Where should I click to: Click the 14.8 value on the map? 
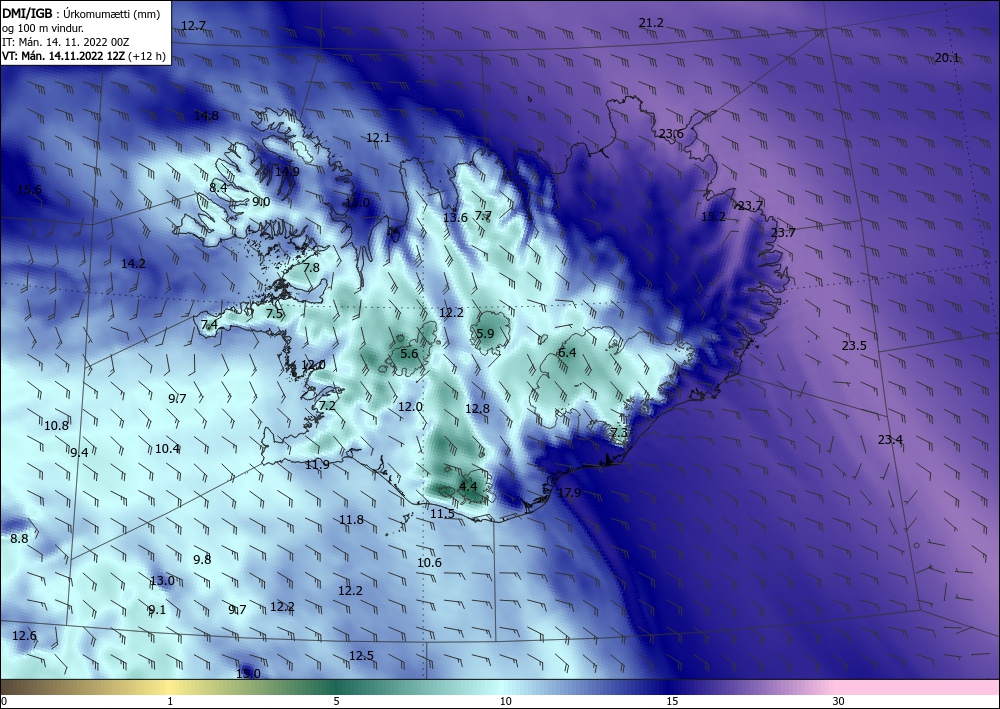click(x=206, y=116)
